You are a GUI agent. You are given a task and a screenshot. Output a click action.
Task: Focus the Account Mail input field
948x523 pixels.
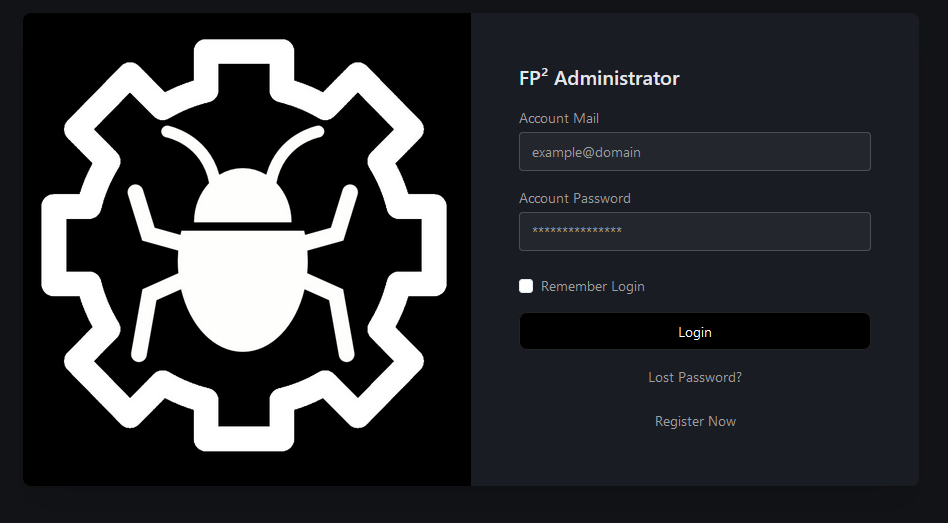[x=694, y=152]
